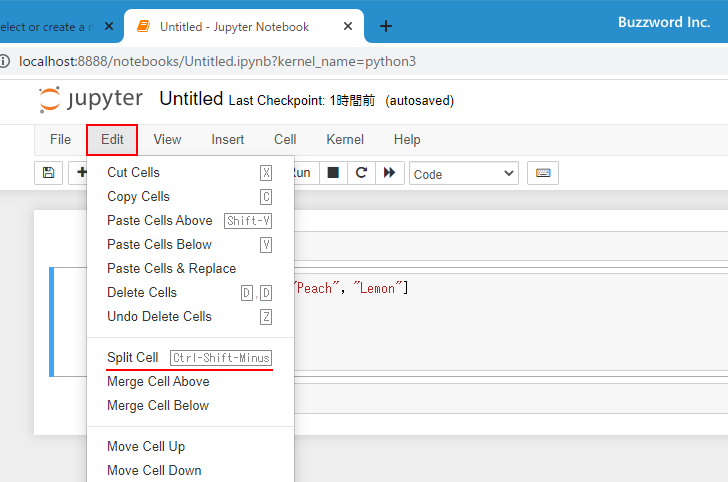Restart the kernel with the circular arrow icon
The width and height of the screenshot is (728, 482).
pyautogui.click(x=361, y=173)
